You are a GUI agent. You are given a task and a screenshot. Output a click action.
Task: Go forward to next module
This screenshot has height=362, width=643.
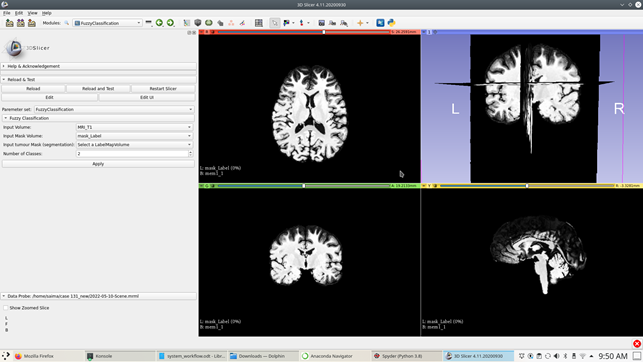pyautogui.click(x=170, y=23)
